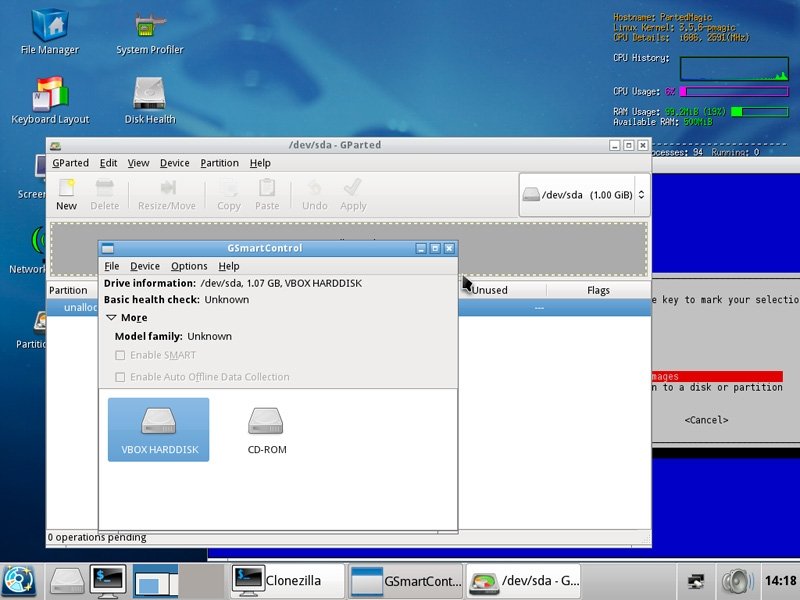Click the taskbar clock showing 14:18
Viewport: 800px width, 600px height.
[x=780, y=581]
